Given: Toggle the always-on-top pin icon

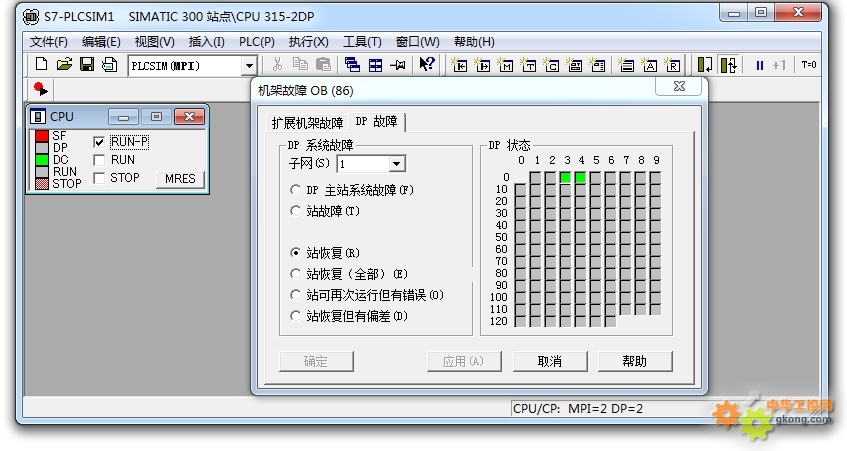Looking at the screenshot, I should 398,65.
